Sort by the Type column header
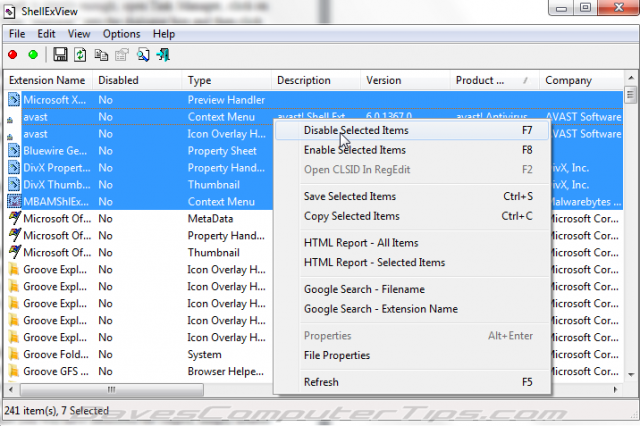This screenshot has height=426, width=640. tap(227, 80)
